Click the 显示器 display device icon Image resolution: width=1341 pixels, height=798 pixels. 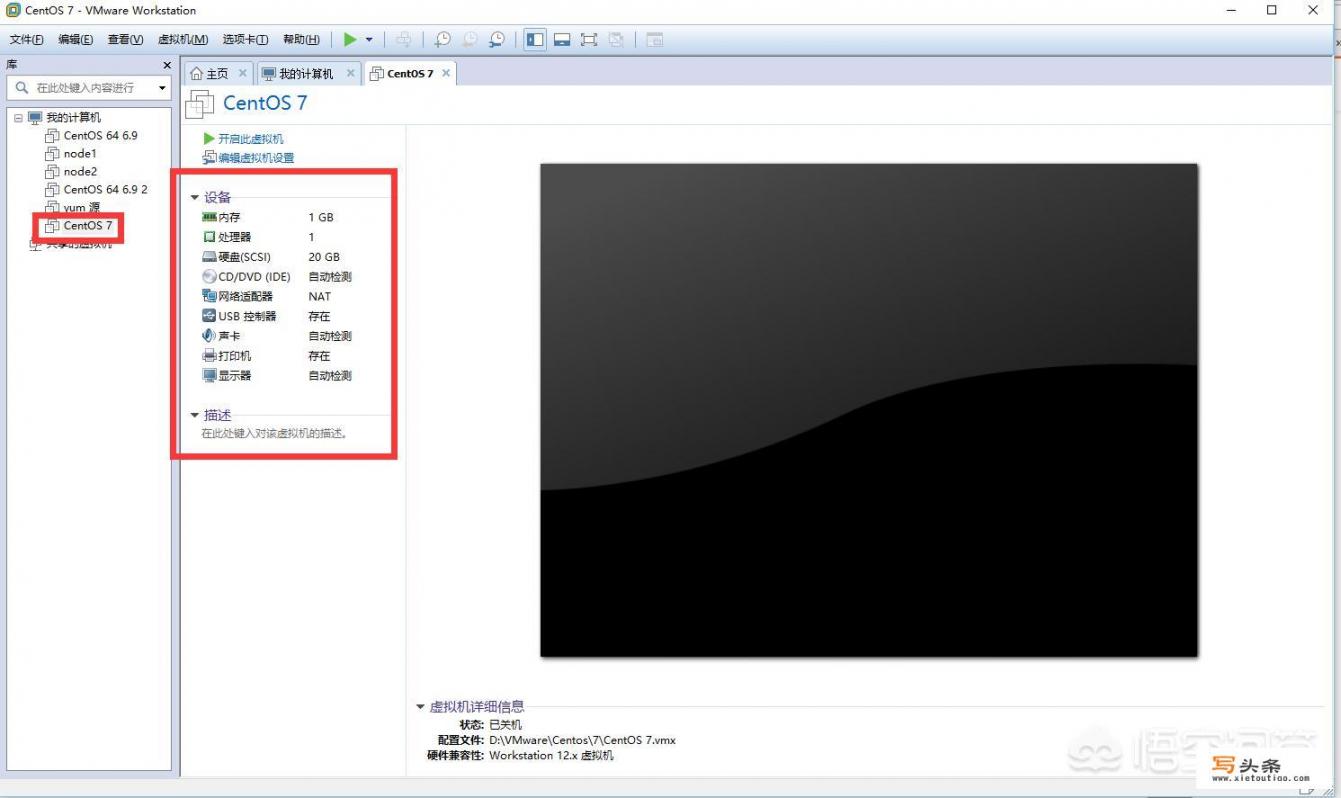(209, 376)
